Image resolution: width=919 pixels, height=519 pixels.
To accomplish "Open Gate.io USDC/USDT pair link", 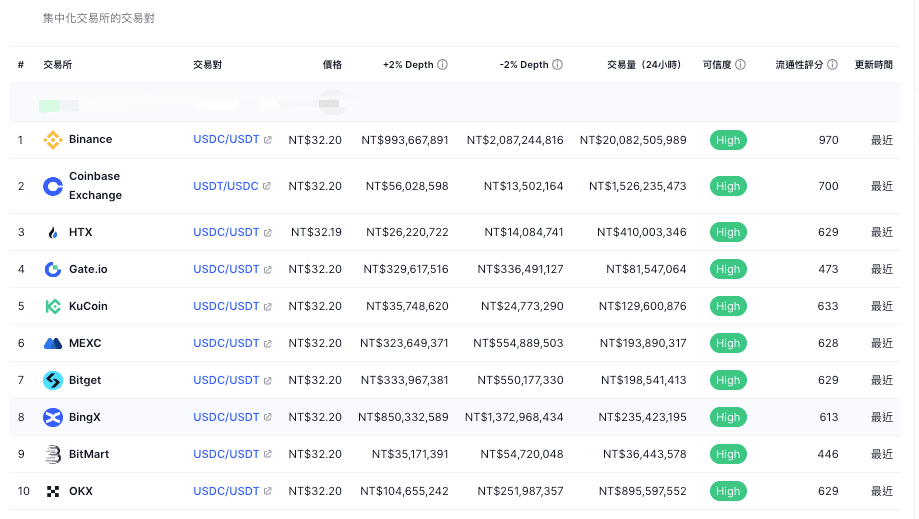I will [226, 269].
